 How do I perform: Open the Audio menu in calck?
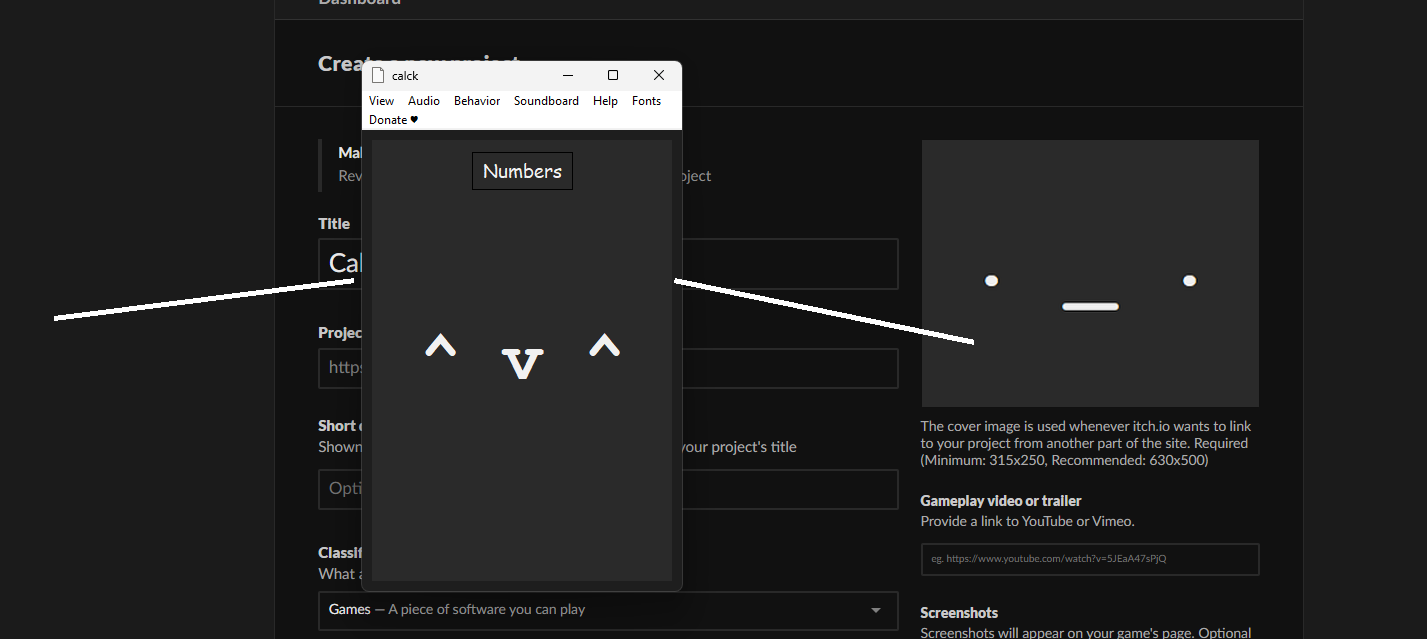pyautogui.click(x=424, y=101)
